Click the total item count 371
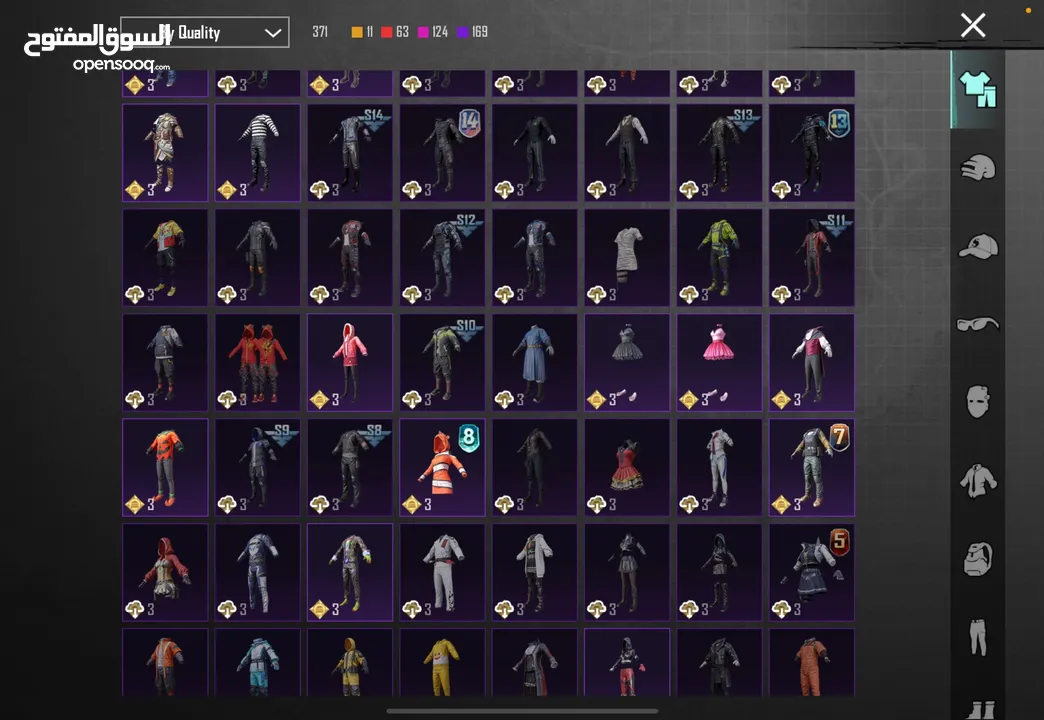1044x720 pixels. 320,32
